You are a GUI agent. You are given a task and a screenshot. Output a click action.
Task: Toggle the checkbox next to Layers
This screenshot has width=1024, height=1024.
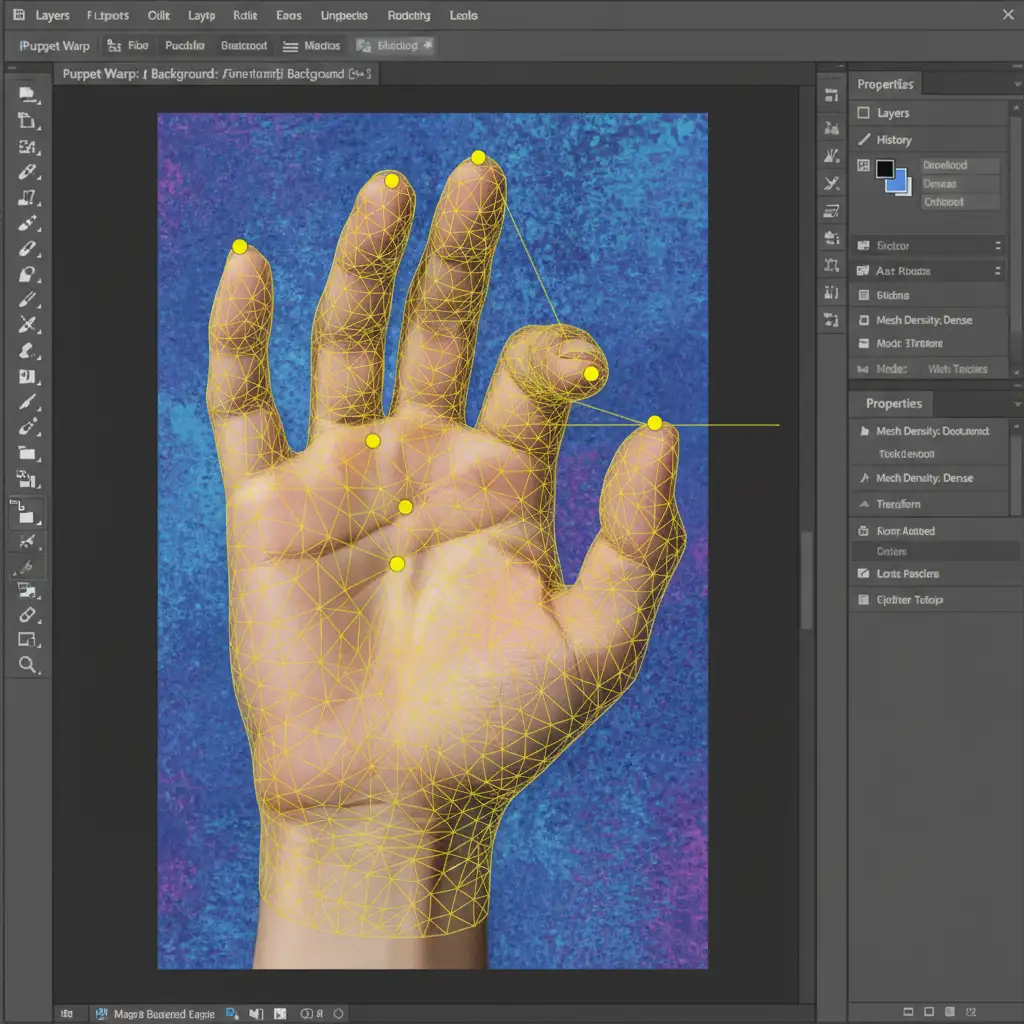[864, 113]
